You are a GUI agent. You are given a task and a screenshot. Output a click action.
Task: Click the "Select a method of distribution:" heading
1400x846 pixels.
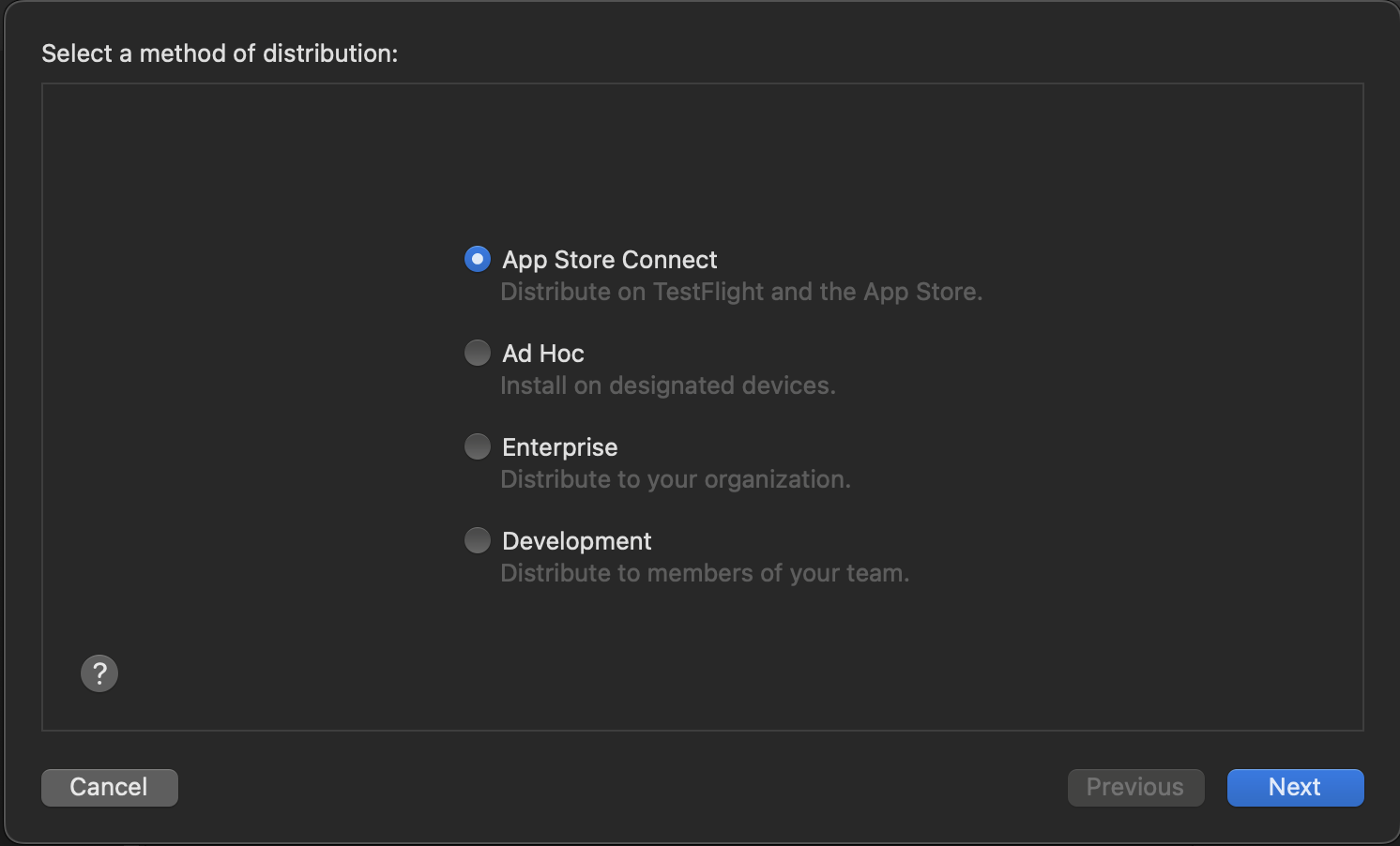tap(220, 53)
